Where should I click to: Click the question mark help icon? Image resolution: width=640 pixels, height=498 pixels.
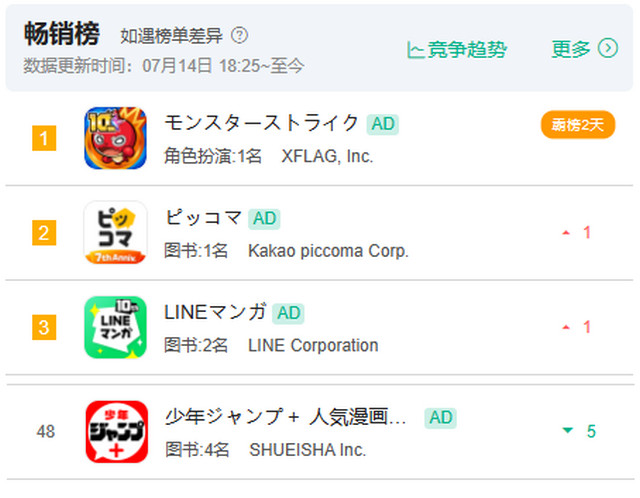[240, 36]
